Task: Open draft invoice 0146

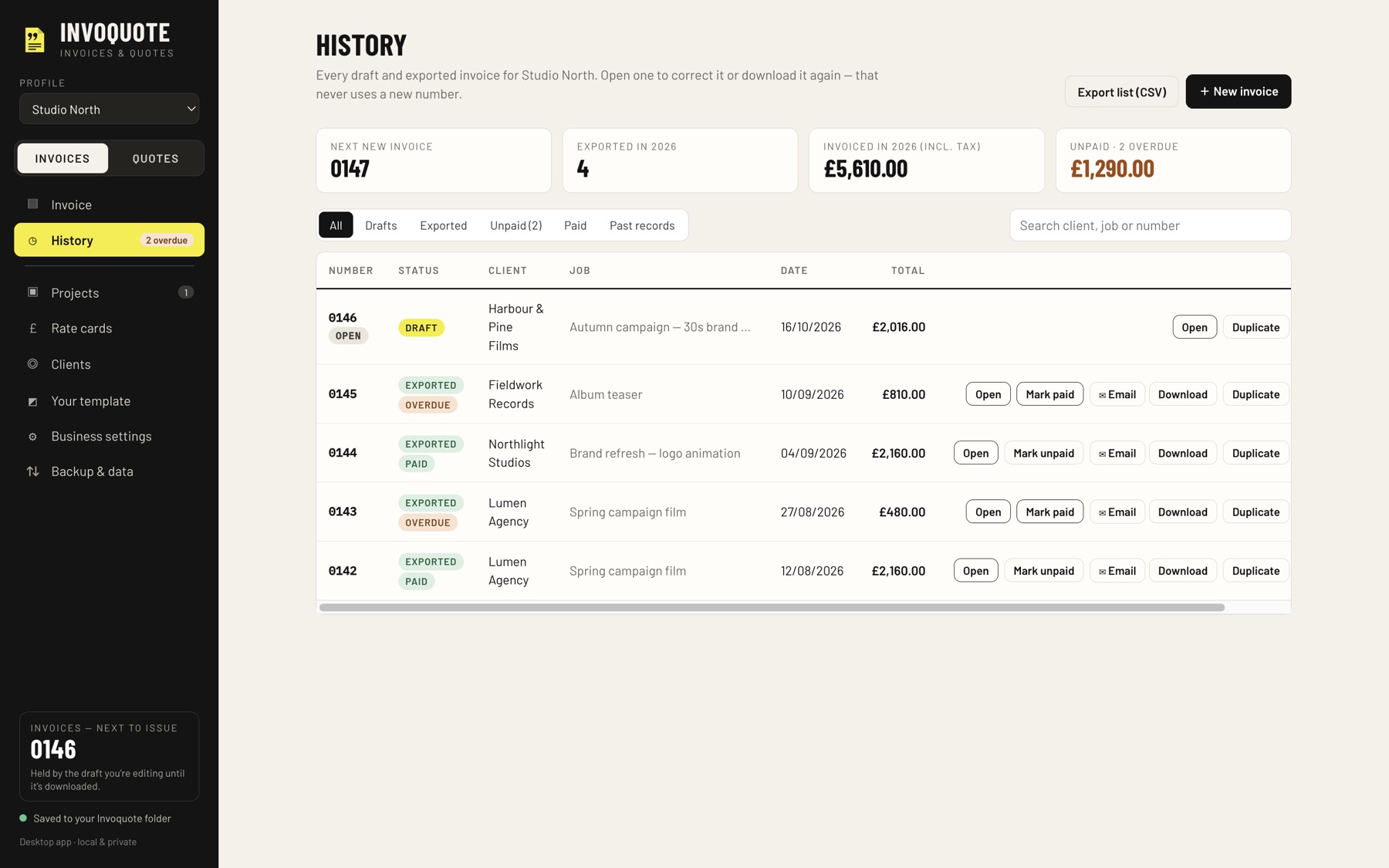Action: pyautogui.click(x=1195, y=327)
